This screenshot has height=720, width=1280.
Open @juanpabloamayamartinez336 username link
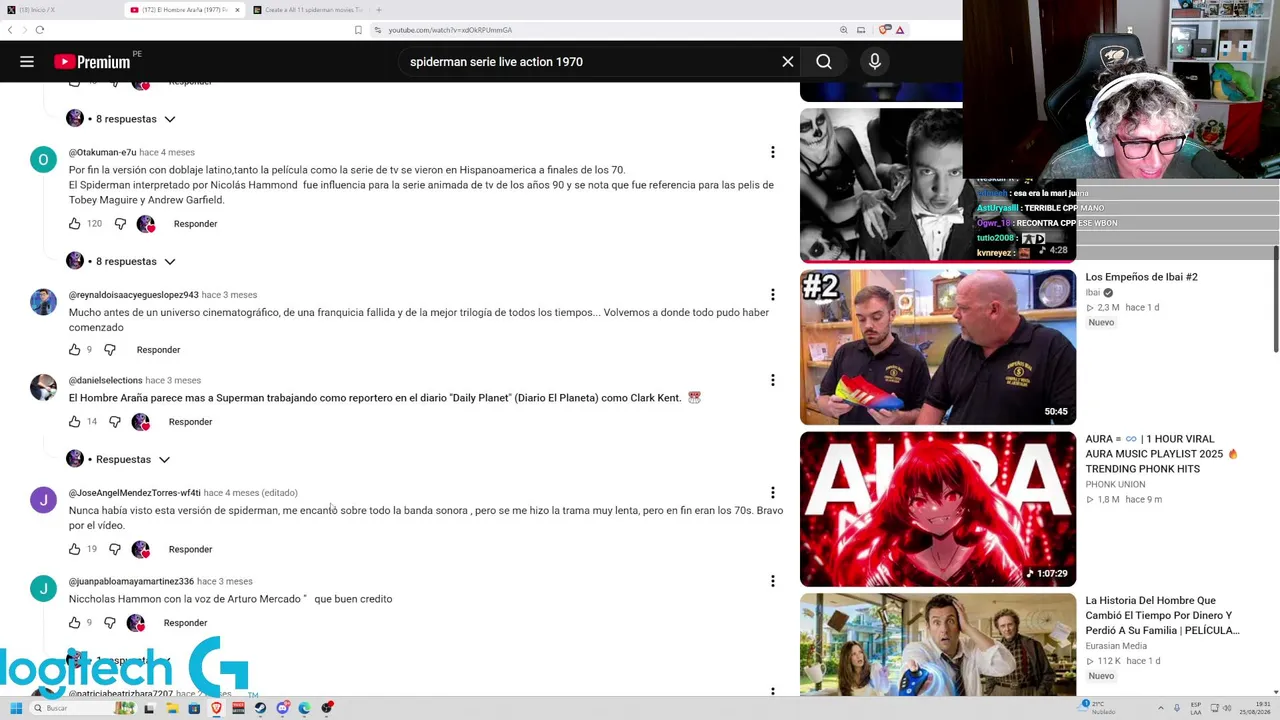click(x=131, y=581)
